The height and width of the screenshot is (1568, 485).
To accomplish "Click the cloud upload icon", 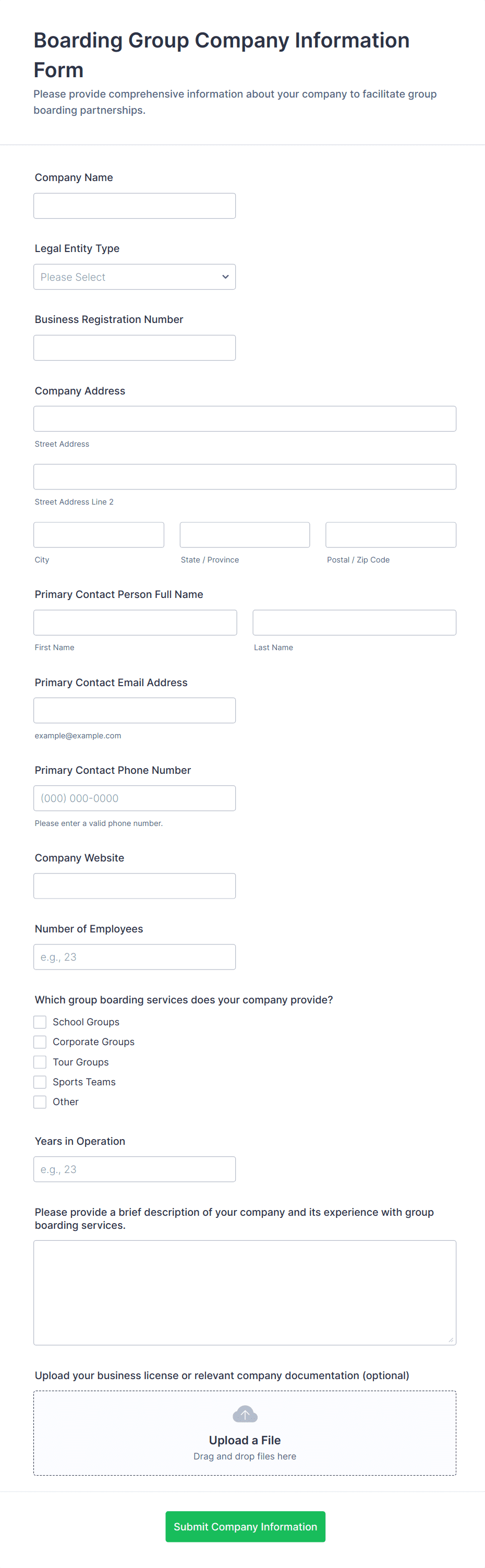I will pos(245,1414).
